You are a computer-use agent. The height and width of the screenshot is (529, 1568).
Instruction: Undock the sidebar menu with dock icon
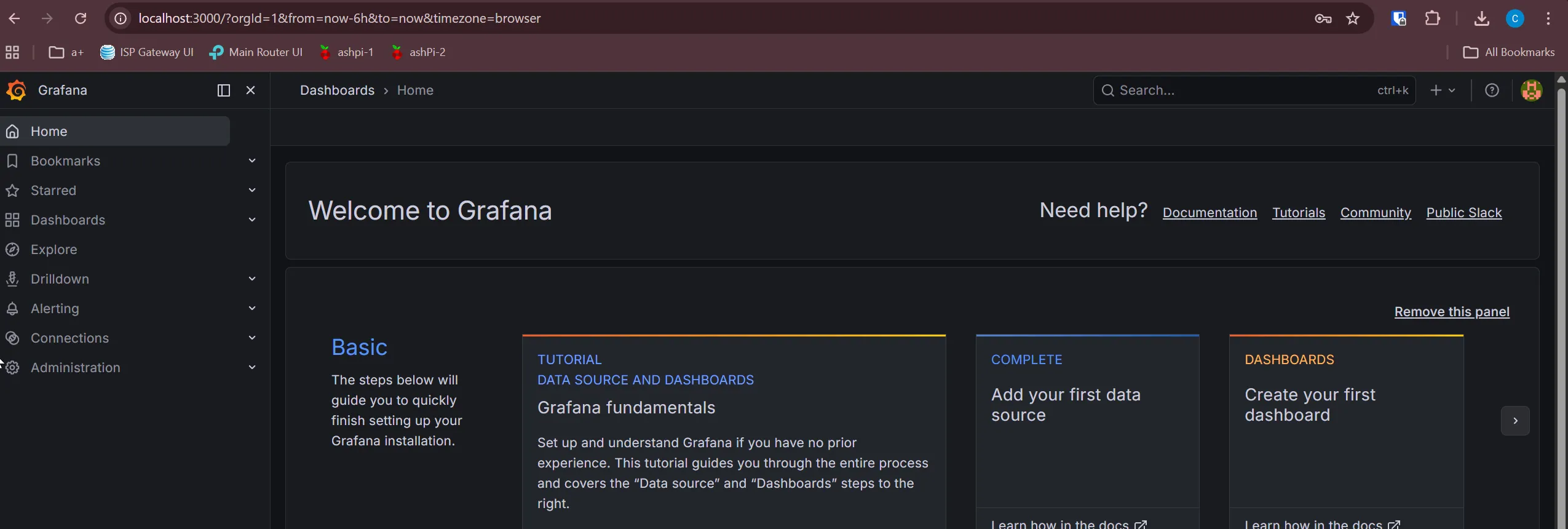coord(224,90)
